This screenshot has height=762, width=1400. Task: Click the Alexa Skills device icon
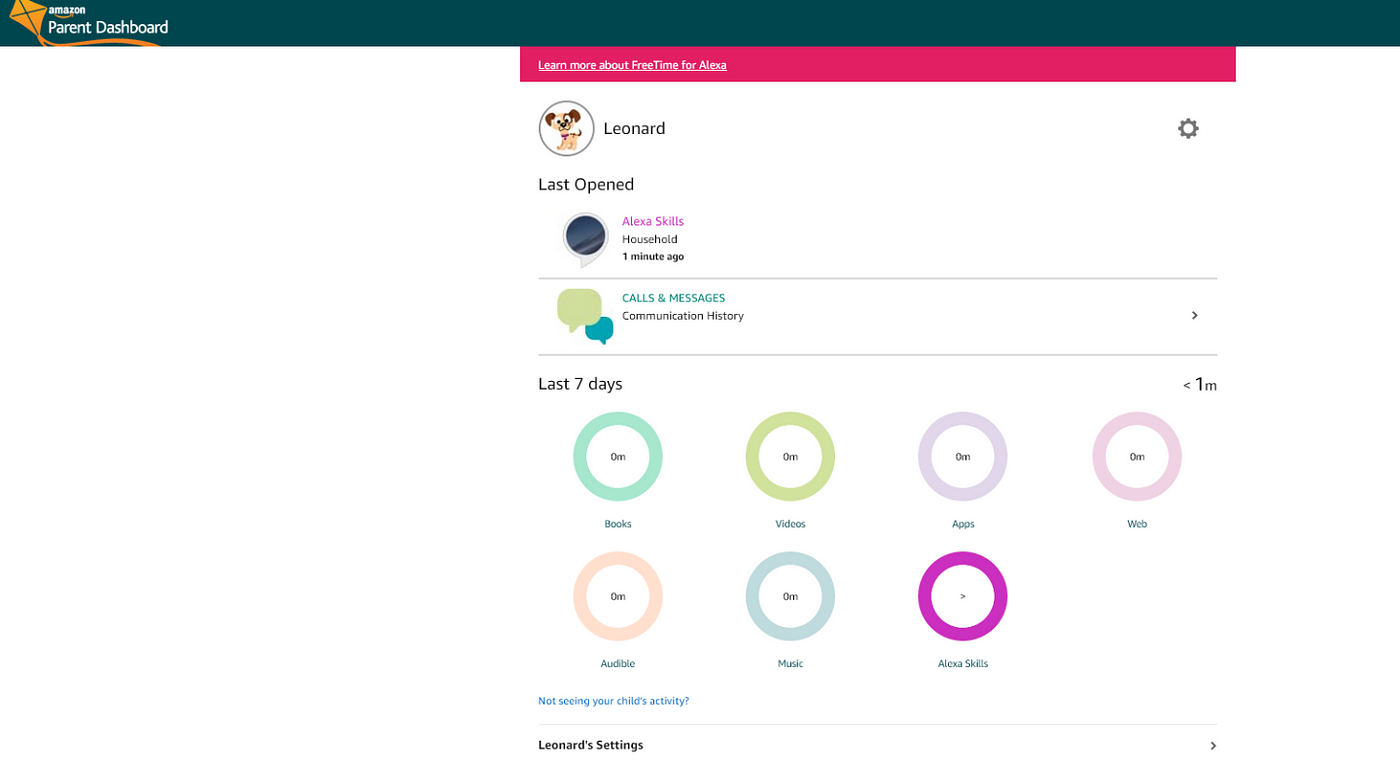(585, 239)
